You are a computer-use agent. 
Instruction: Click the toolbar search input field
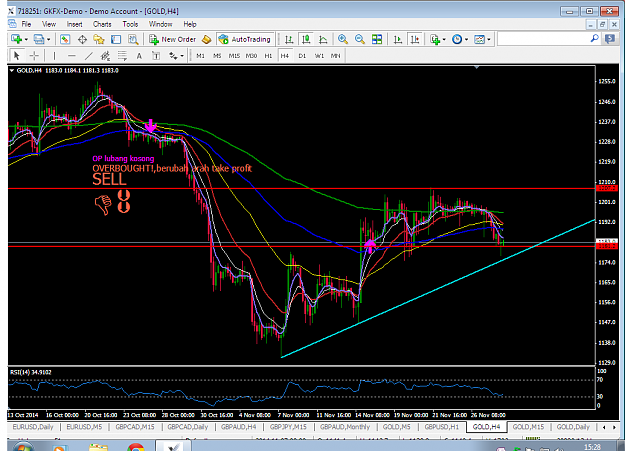pyautogui.click(x=544, y=39)
